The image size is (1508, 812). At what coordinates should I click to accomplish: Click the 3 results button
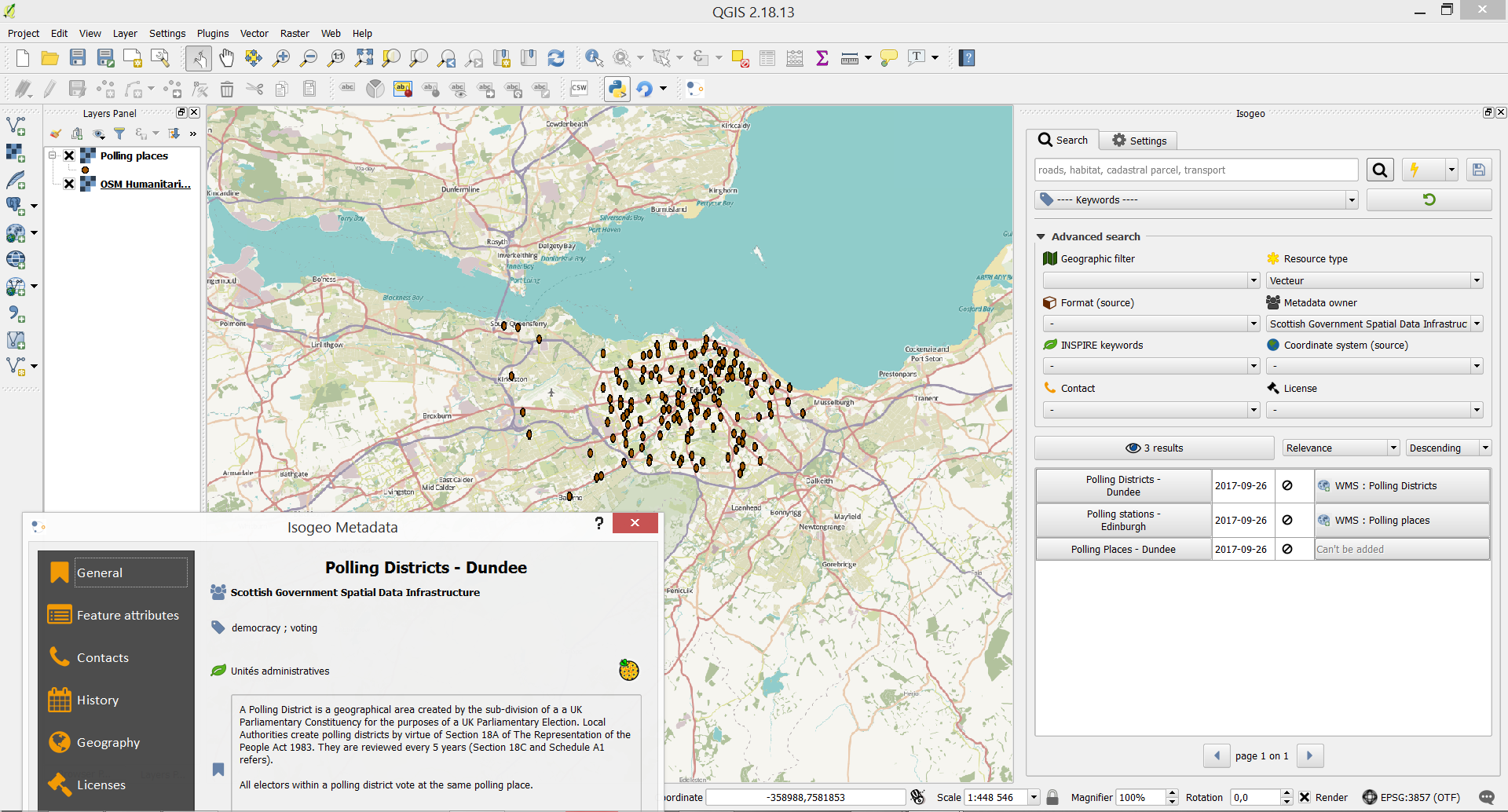coord(1154,448)
